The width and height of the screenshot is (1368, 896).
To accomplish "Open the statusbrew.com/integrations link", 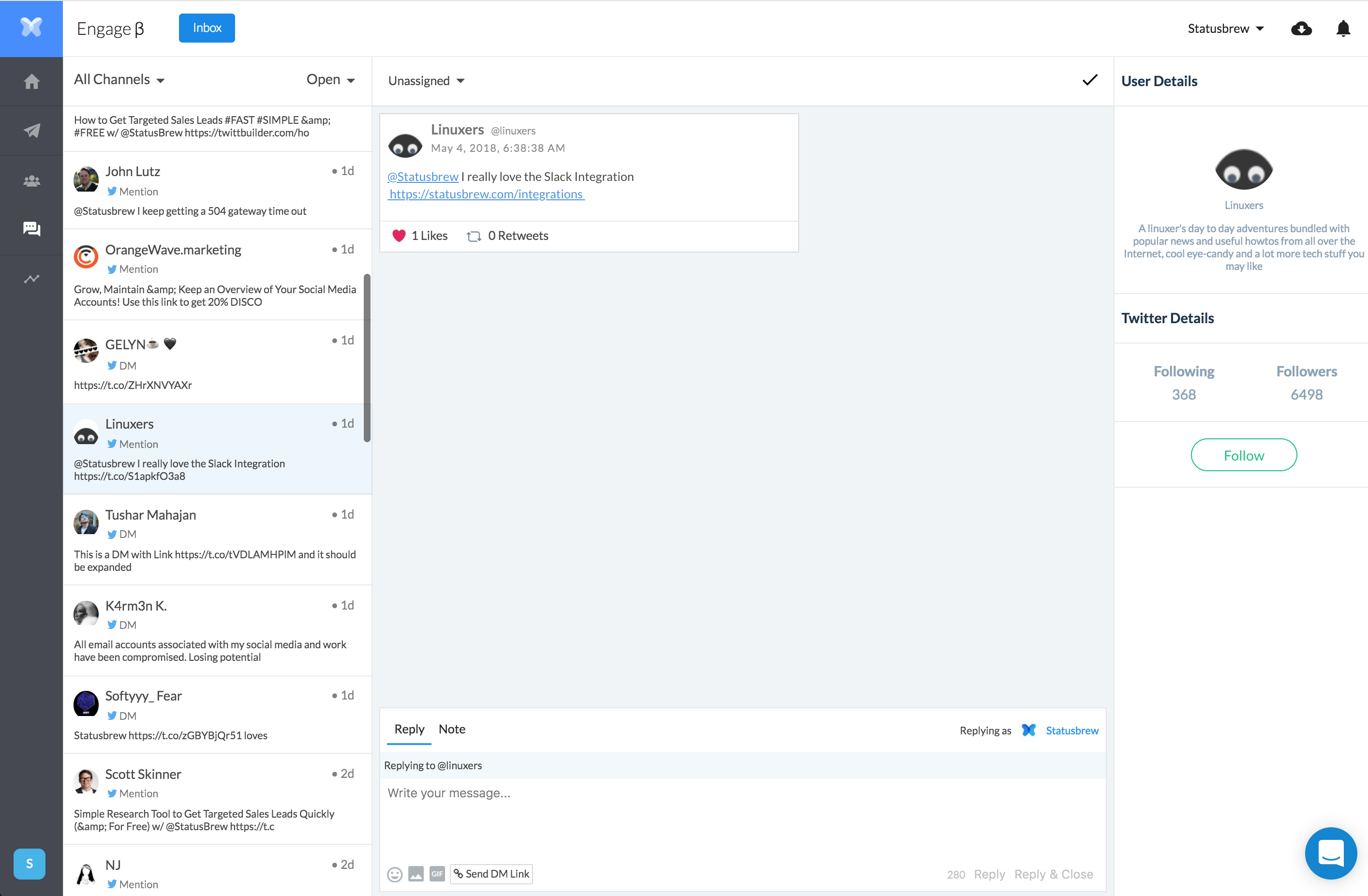I will [486, 194].
